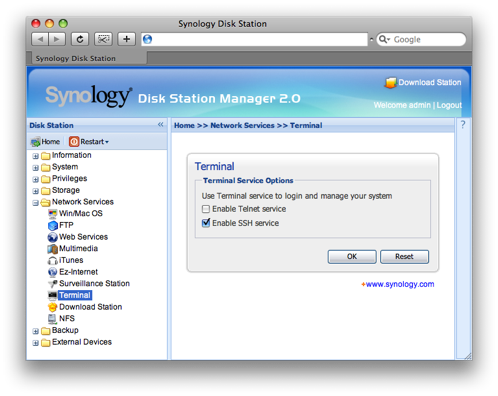Select Ez-Internet in the tree

[78, 272]
